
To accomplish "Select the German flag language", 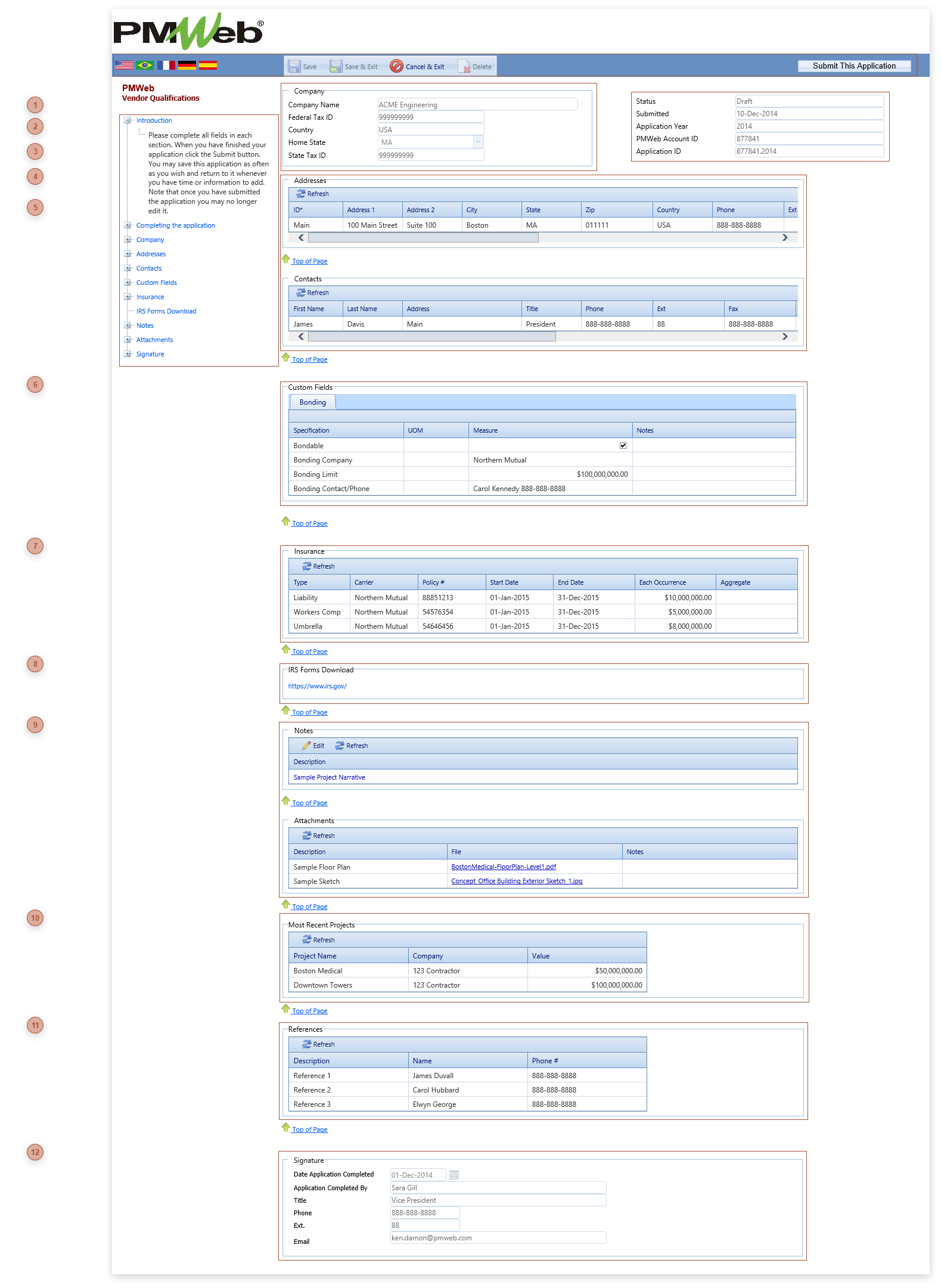I will point(187,66).
